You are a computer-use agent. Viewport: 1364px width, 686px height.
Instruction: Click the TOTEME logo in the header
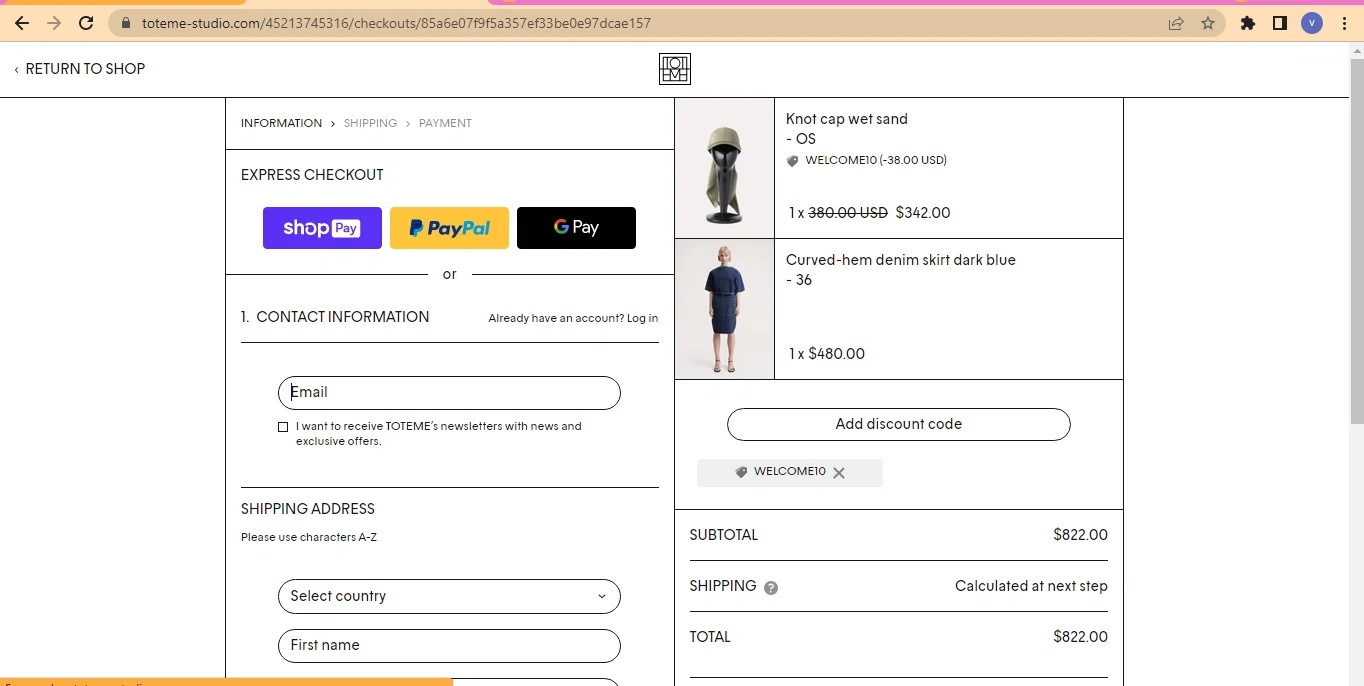(675, 69)
